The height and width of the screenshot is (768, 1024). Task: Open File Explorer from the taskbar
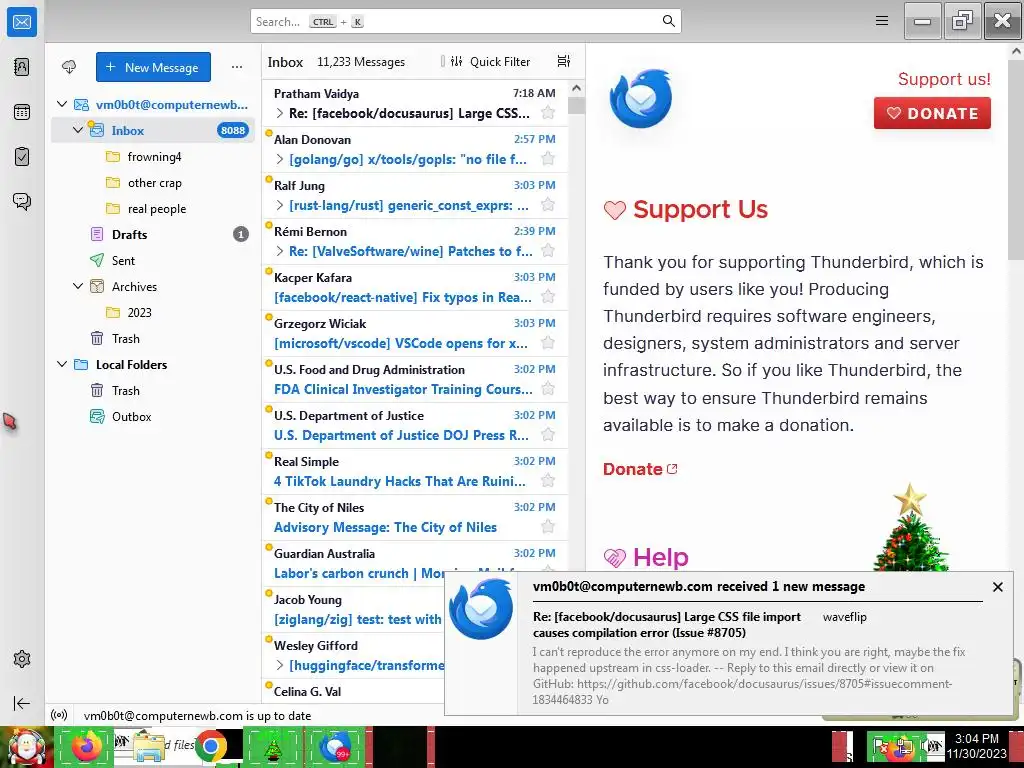tap(149, 746)
